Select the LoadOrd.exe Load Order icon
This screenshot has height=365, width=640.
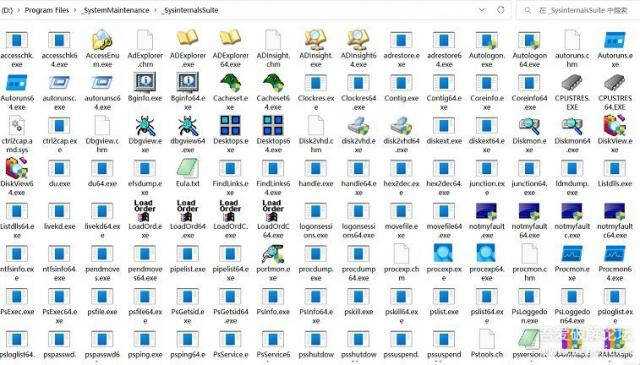tap(145, 210)
